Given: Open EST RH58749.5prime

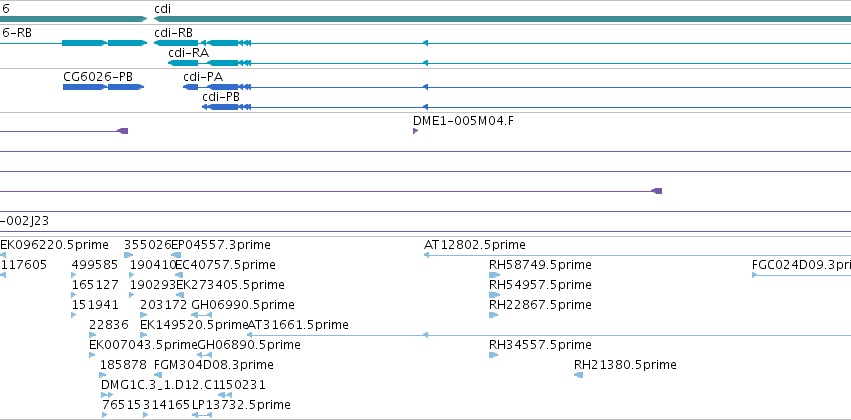Looking at the screenshot, I should tap(540, 265).
